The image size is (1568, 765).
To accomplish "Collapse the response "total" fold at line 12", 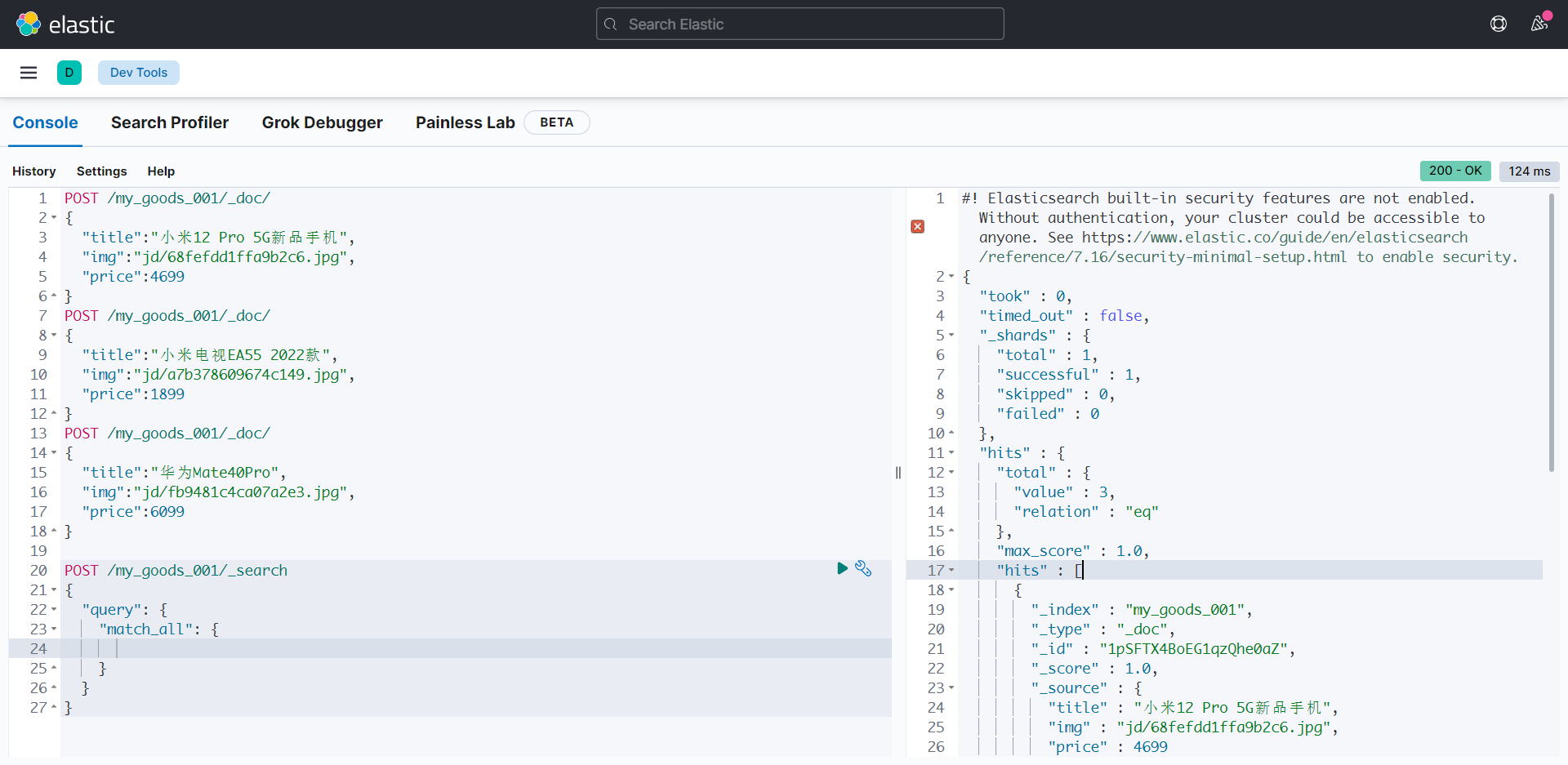I will pos(951,473).
